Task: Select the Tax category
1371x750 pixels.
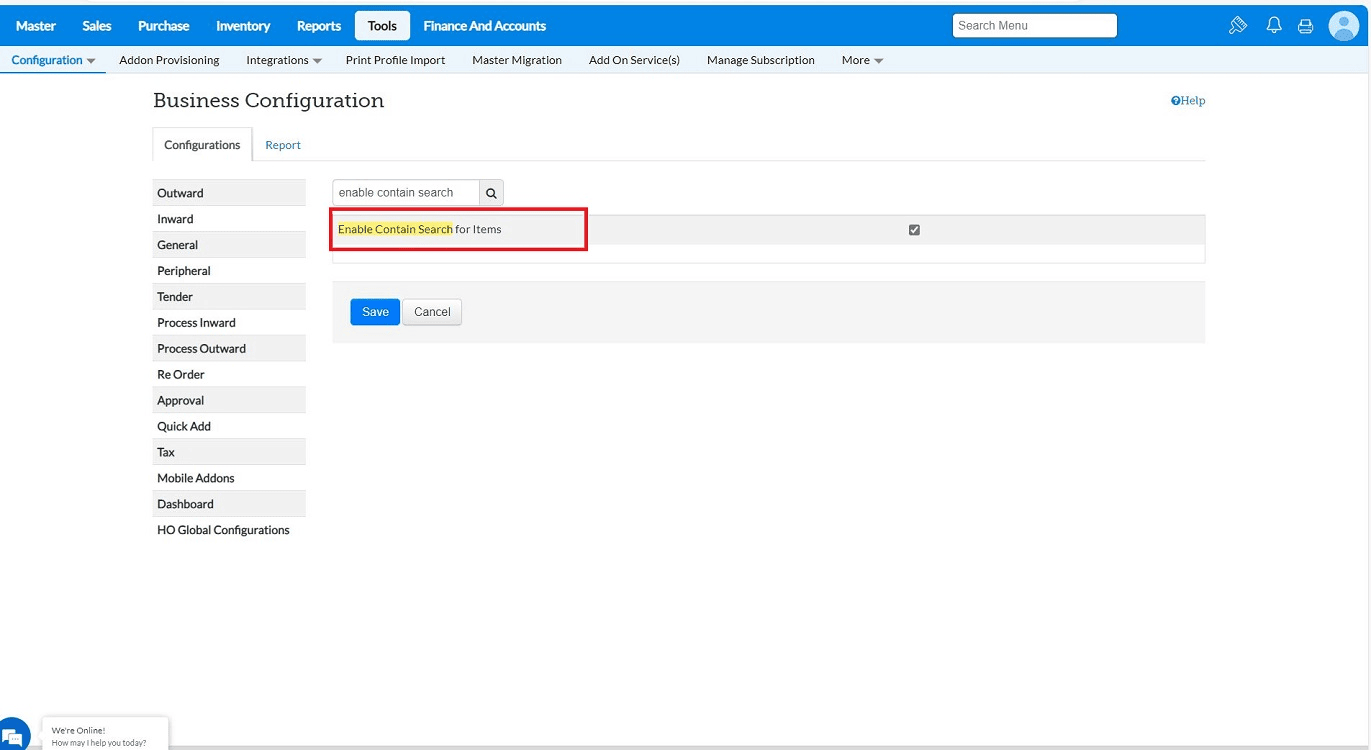Action: pos(229,453)
